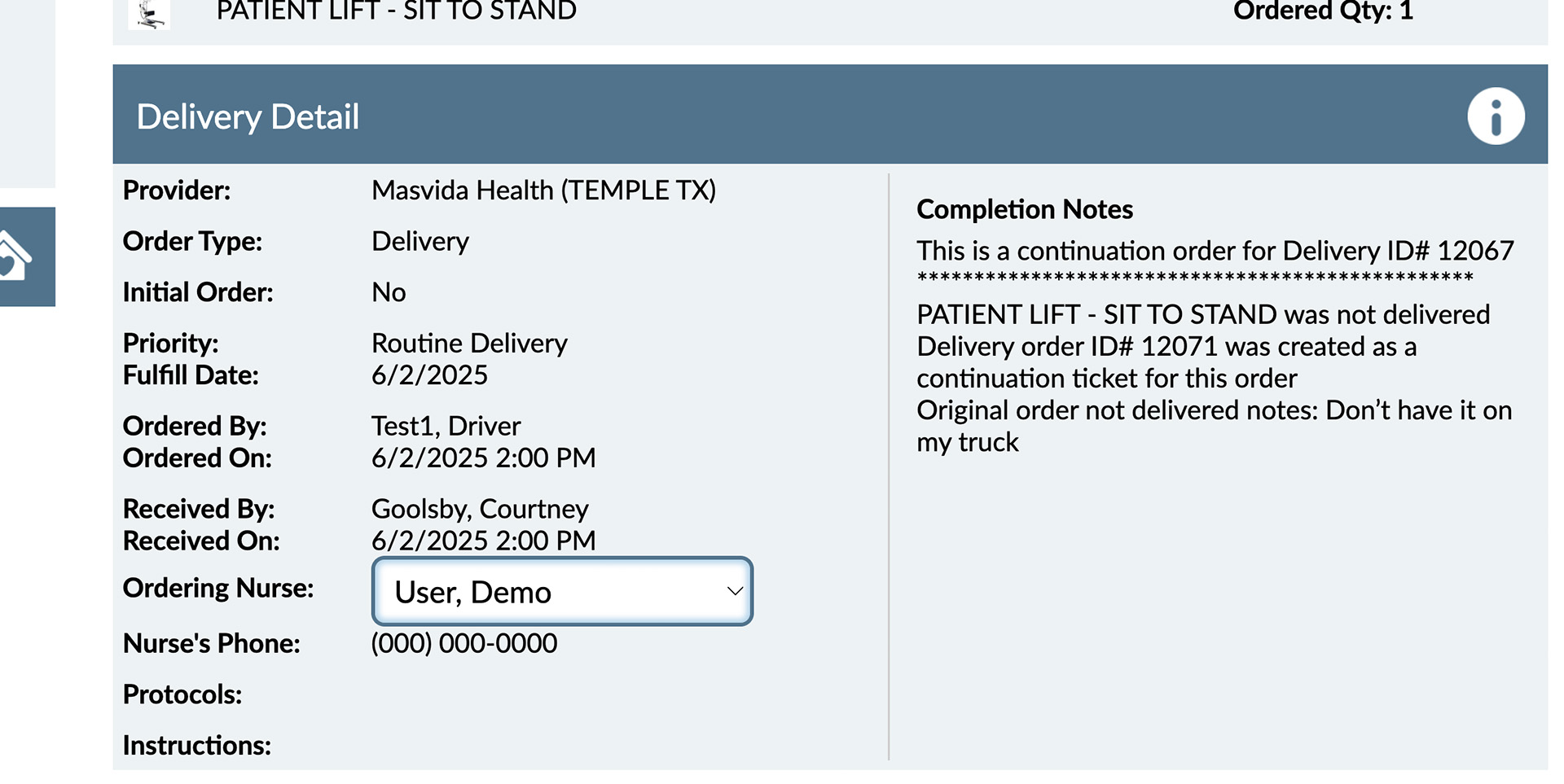Select the User, Demo value in combo box

pyautogui.click(x=472, y=593)
